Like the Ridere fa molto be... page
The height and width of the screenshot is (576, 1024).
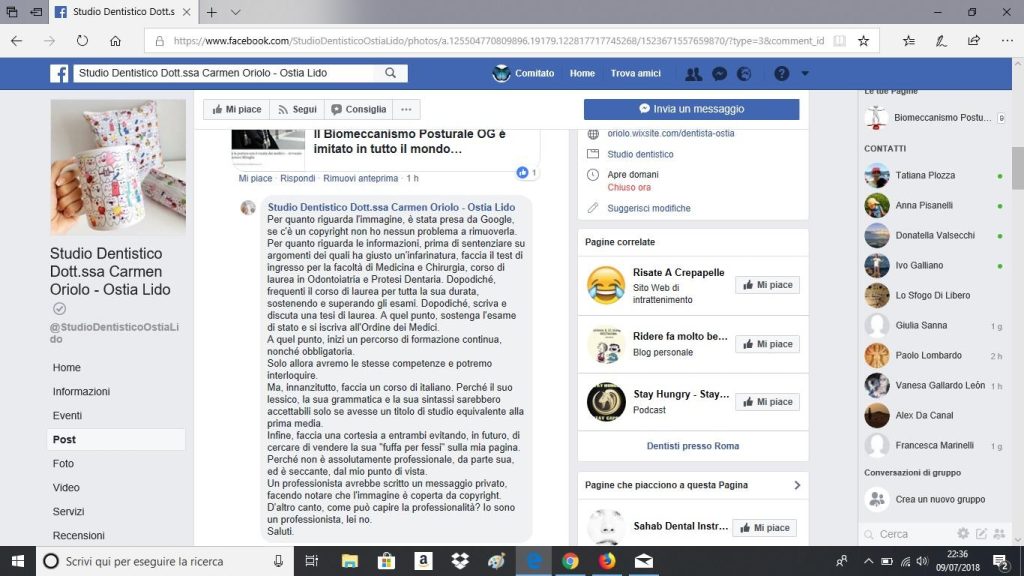(x=767, y=344)
